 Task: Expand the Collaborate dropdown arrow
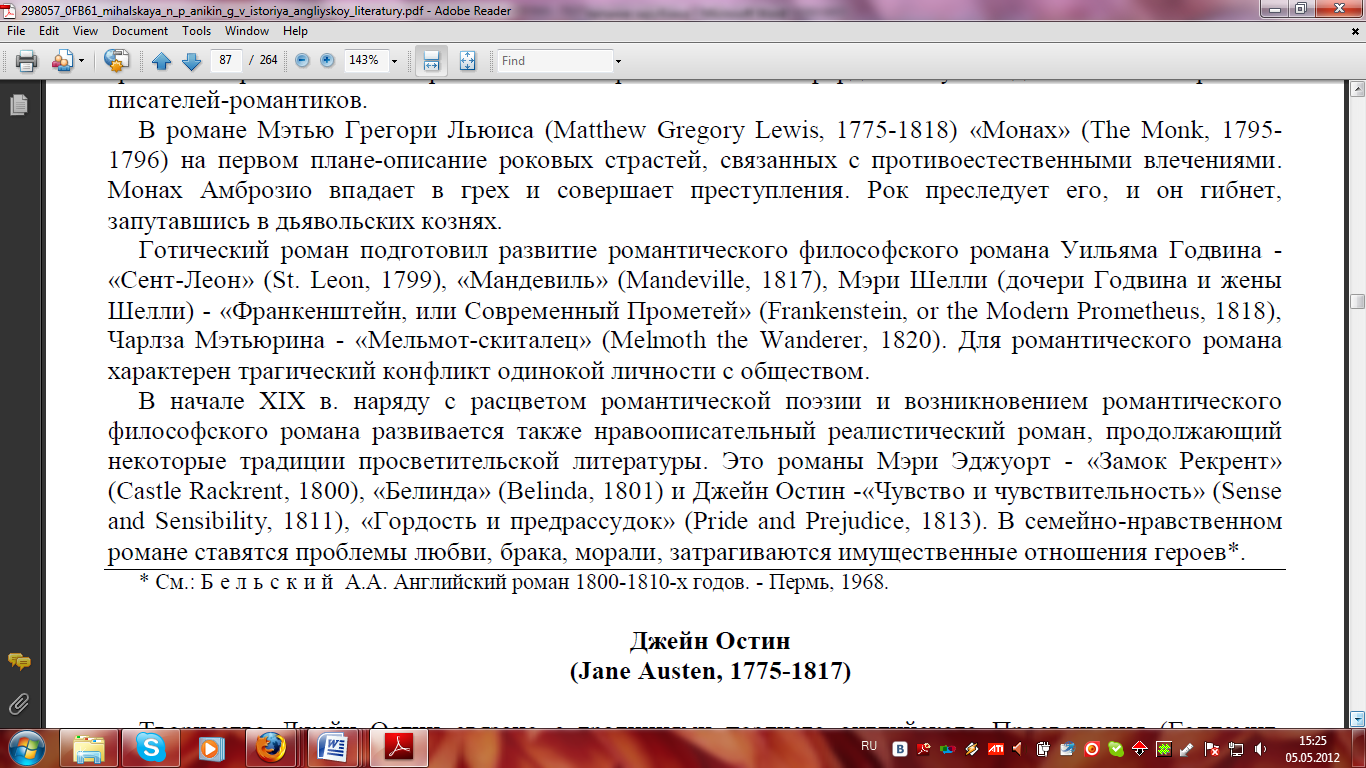(81, 61)
